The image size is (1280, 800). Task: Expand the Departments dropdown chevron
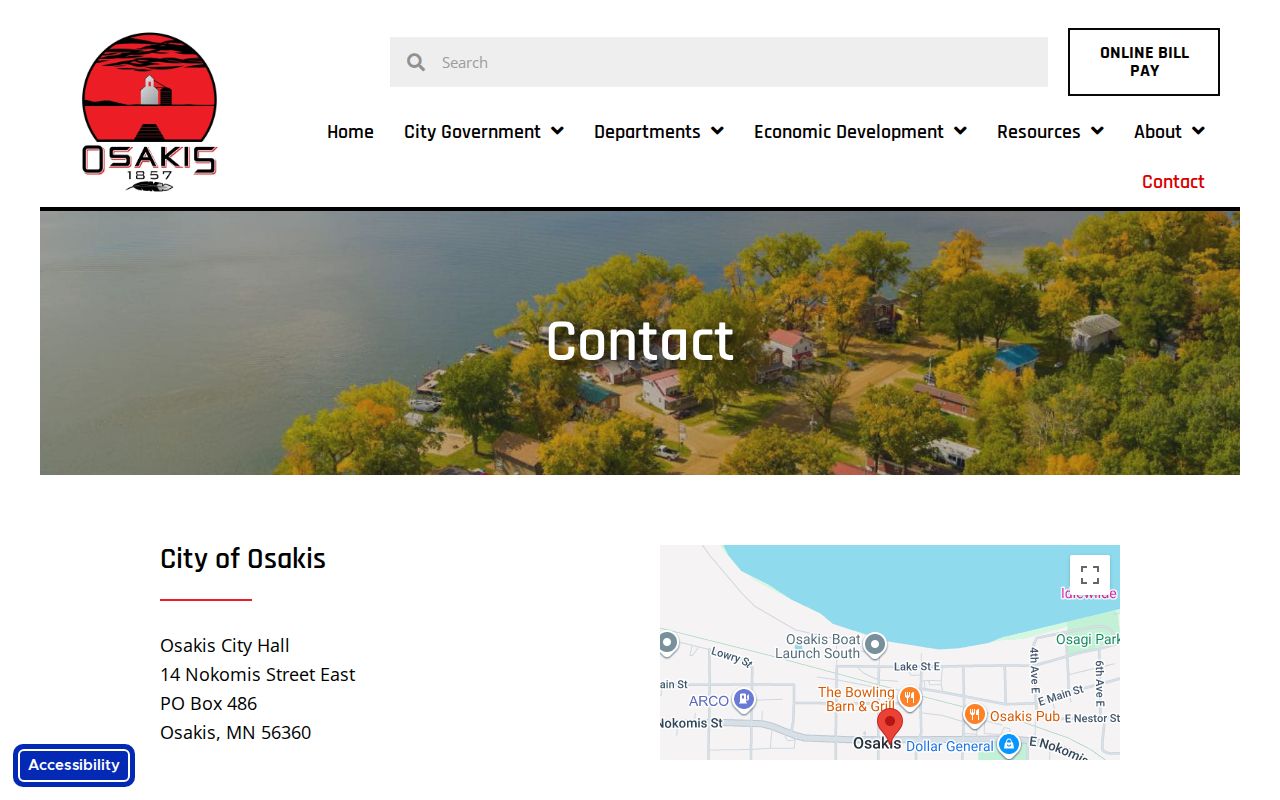point(717,131)
